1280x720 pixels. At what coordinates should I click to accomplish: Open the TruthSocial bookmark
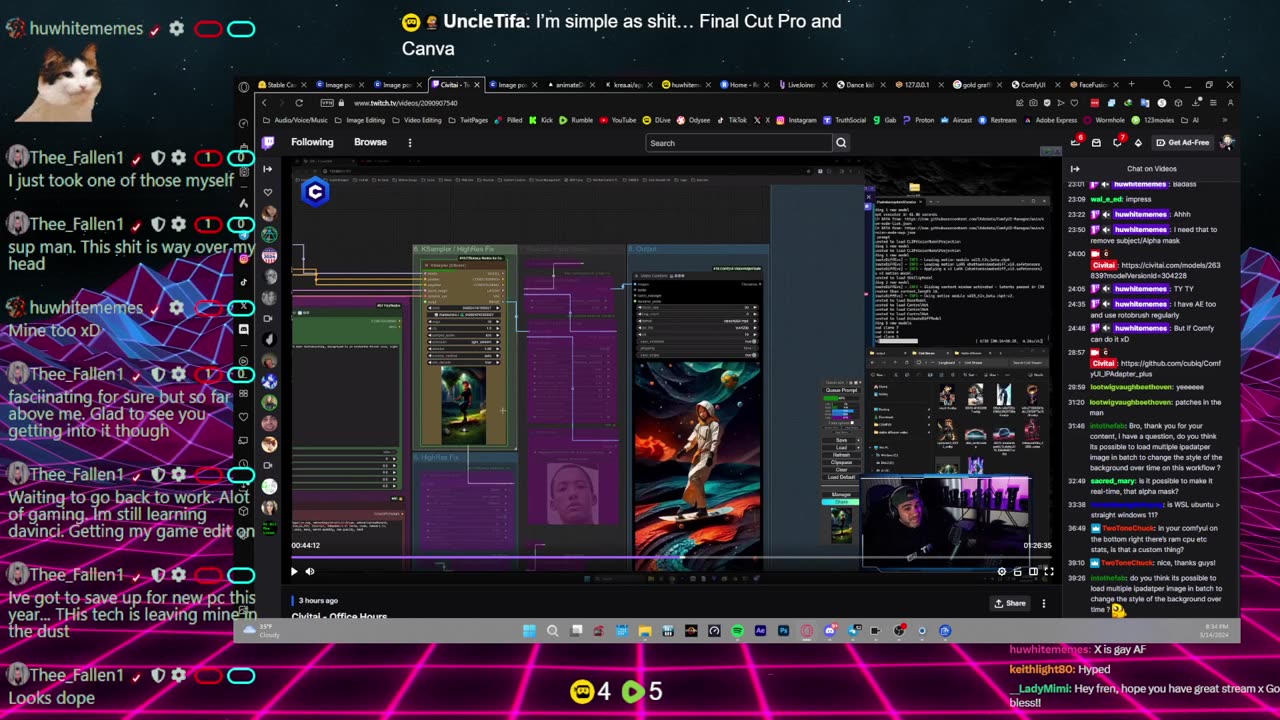(845, 120)
